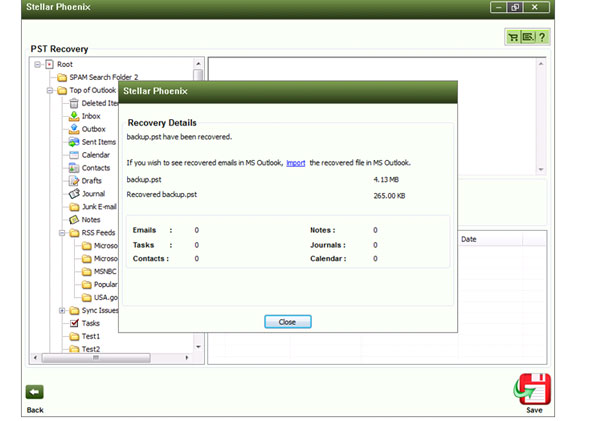Click the Contacts card icon
Screen dimensions: 590x421
point(74,168)
